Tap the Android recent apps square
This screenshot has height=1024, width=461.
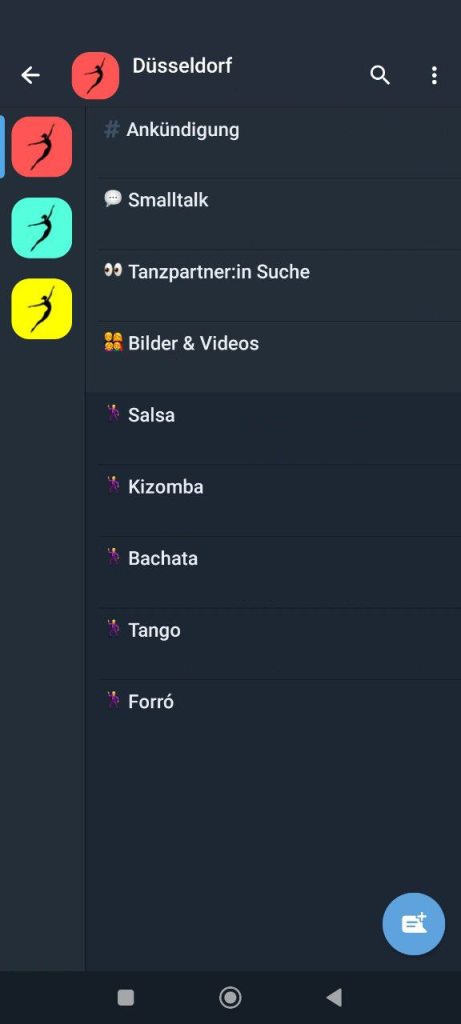[125, 997]
